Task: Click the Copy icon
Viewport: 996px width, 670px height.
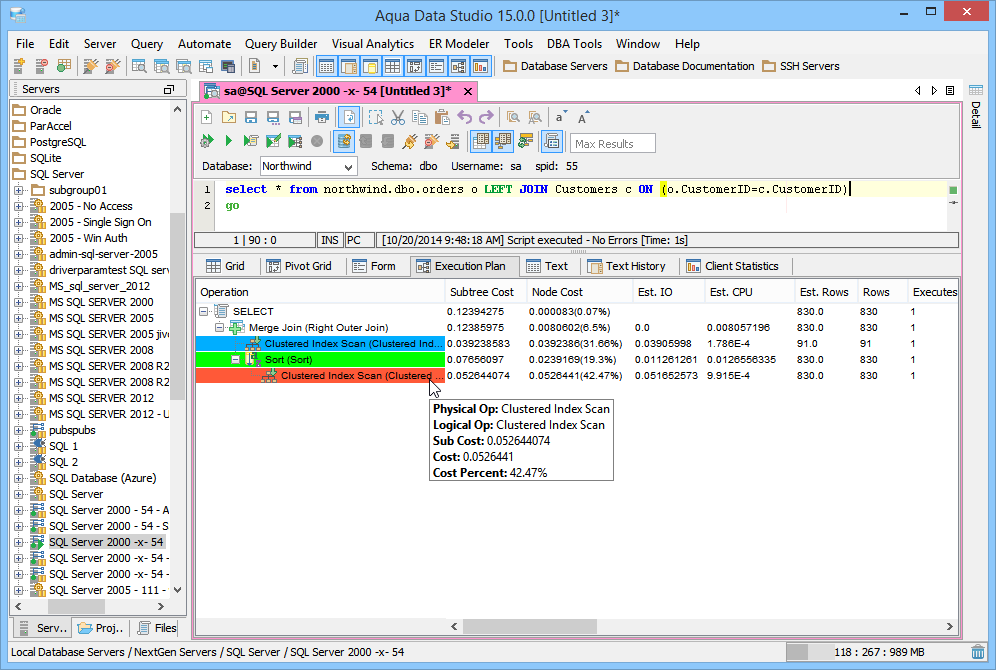Action: point(420,117)
